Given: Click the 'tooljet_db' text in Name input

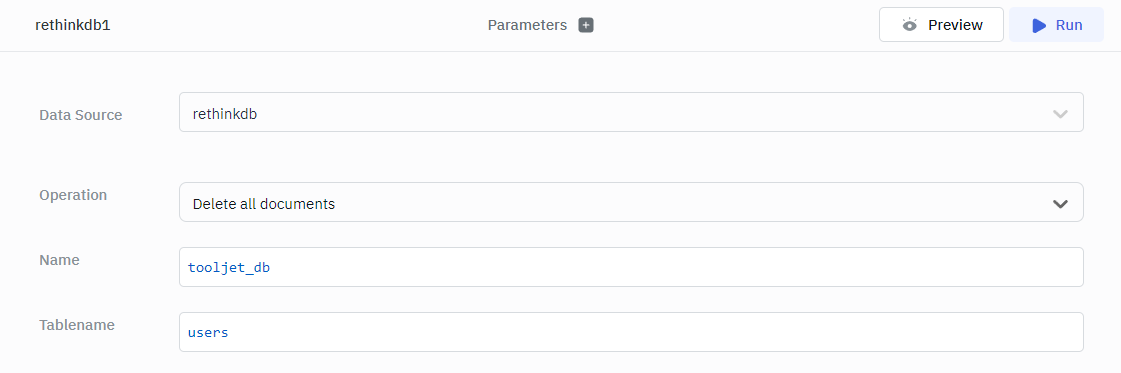Looking at the screenshot, I should [x=229, y=268].
